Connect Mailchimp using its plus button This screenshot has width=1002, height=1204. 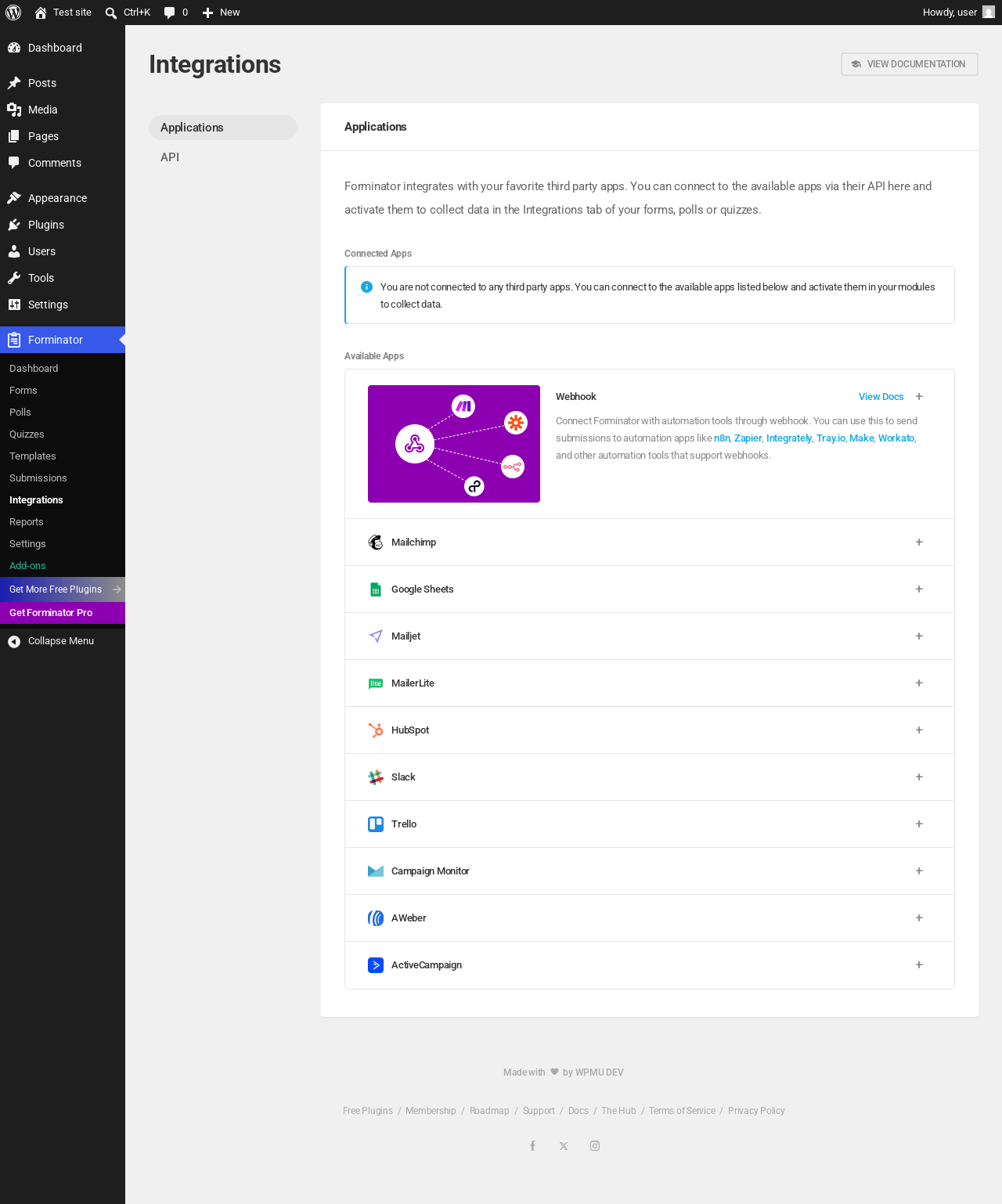tap(919, 543)
